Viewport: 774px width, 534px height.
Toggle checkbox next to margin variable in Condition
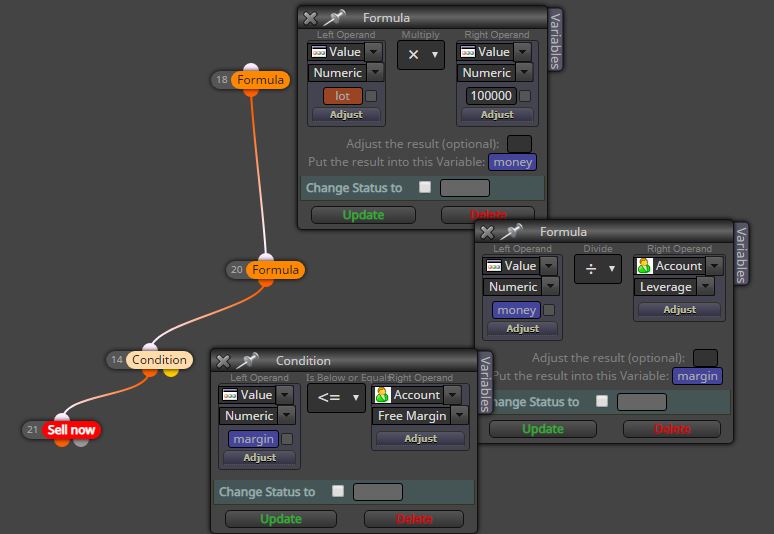coord(287,439)
